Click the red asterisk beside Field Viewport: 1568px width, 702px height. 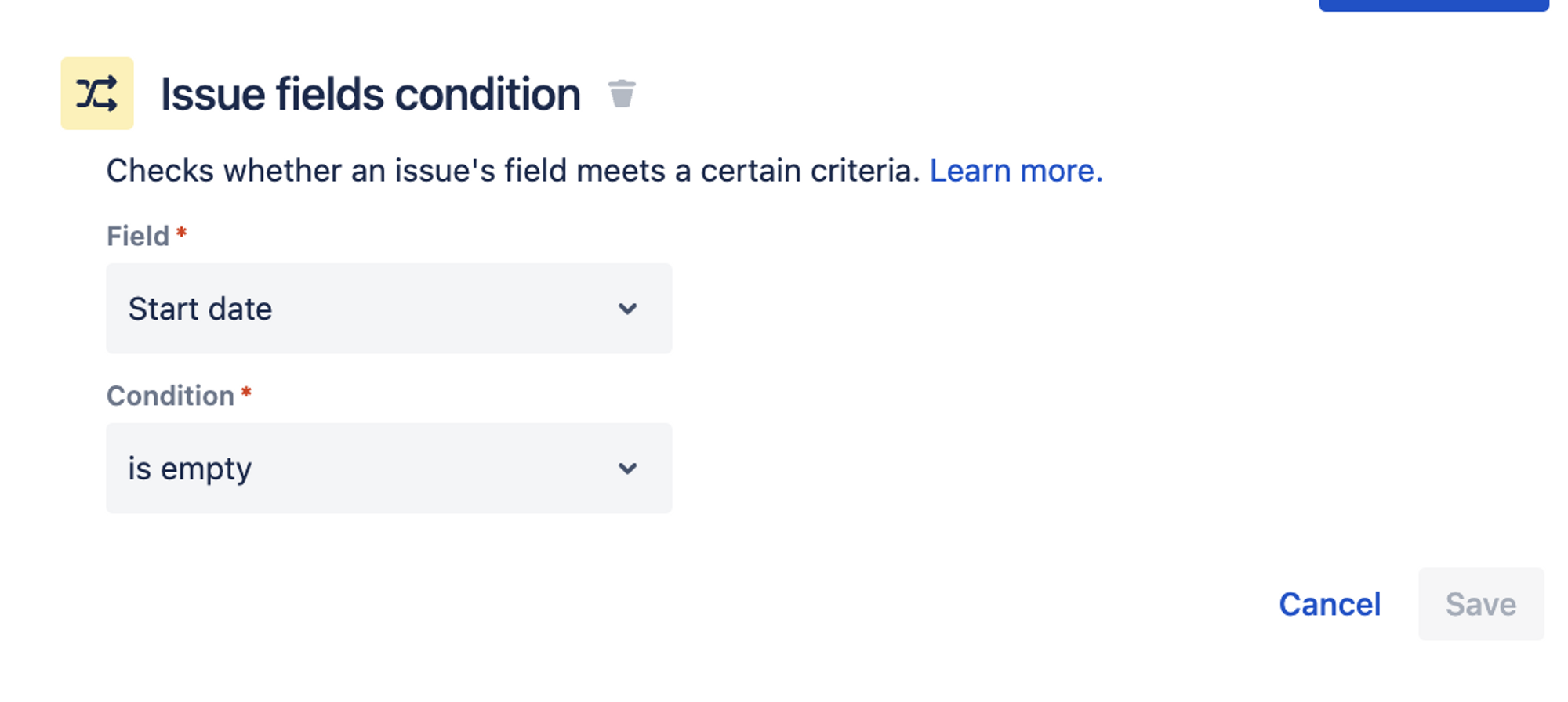pyautogui.click(x=181, y=233)
